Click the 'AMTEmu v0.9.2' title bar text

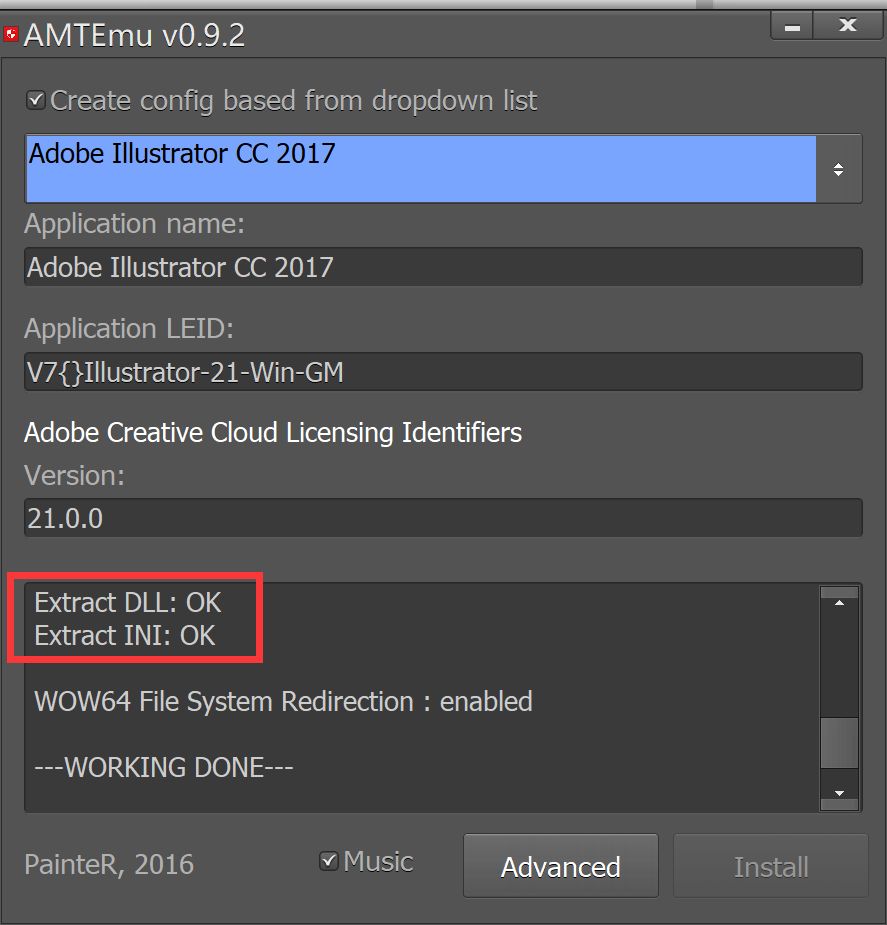coord(134,36)
